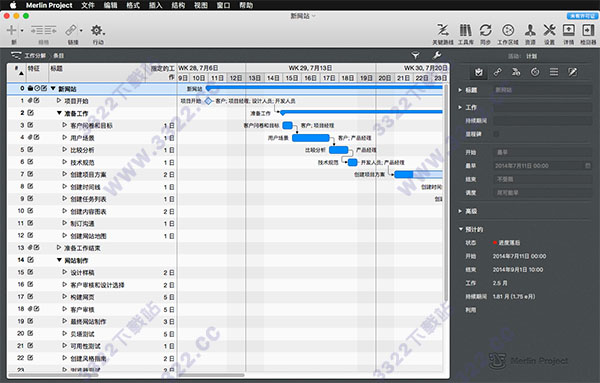This screenshot has height=383, width=600.
Task: Open the 工具库 library icon
Action: 466,30
